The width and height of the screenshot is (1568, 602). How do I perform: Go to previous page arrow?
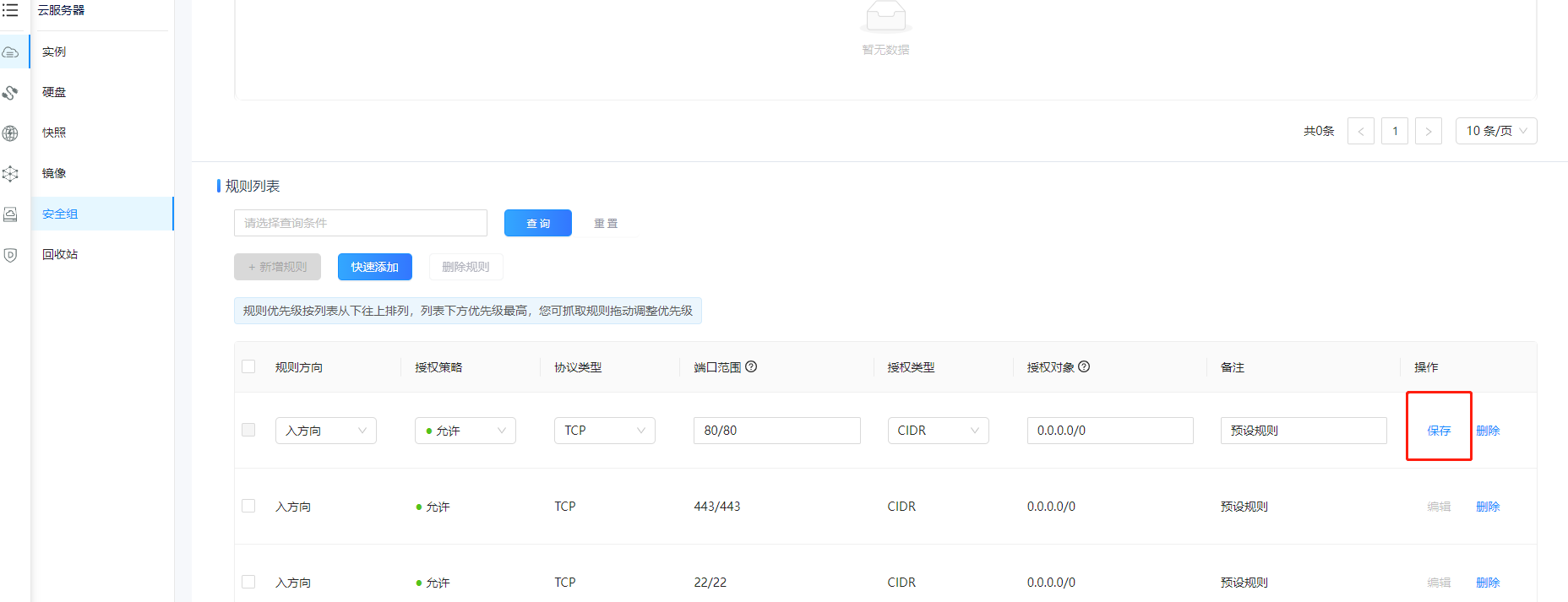[x=1361, y=131]
